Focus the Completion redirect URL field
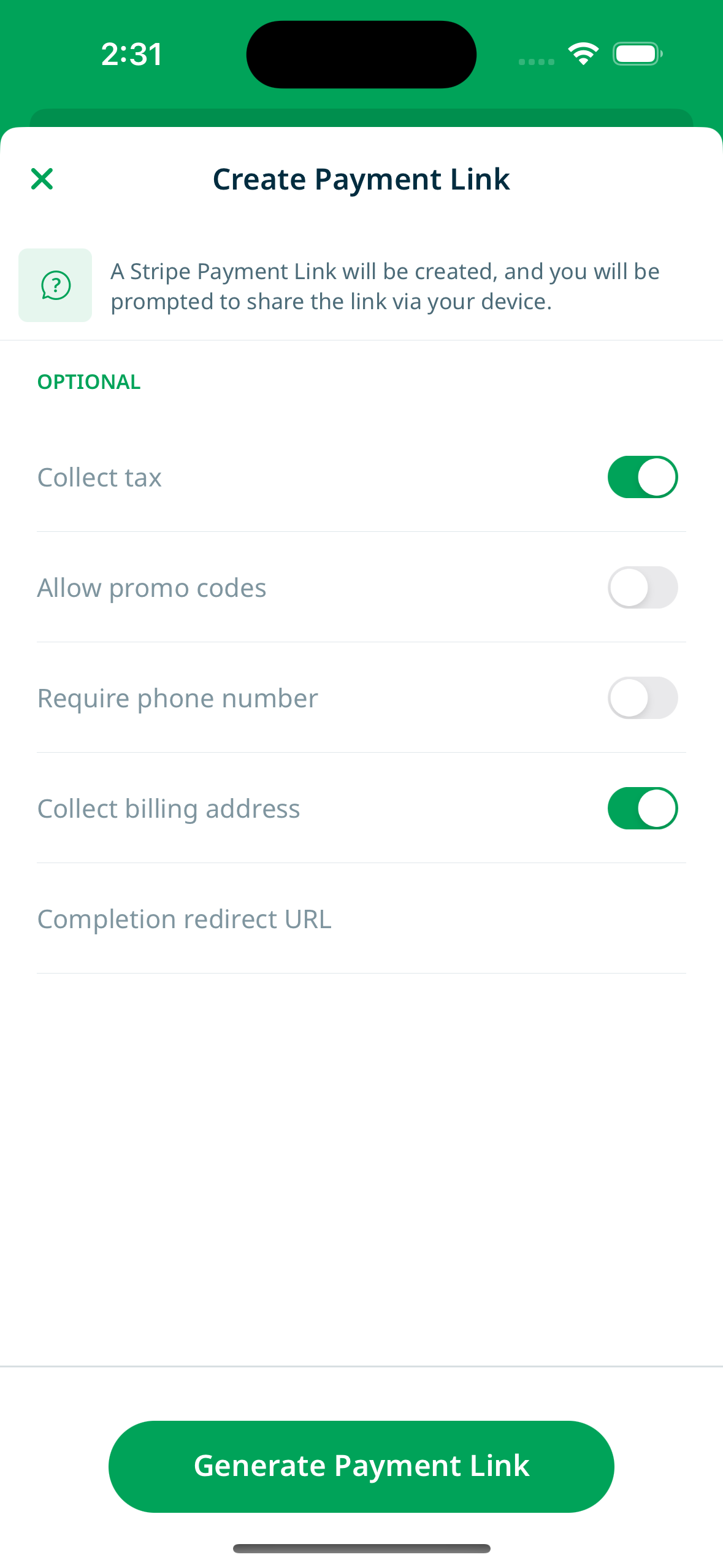The width and height of the screenshot is (723, 1568). pos(361,919)
